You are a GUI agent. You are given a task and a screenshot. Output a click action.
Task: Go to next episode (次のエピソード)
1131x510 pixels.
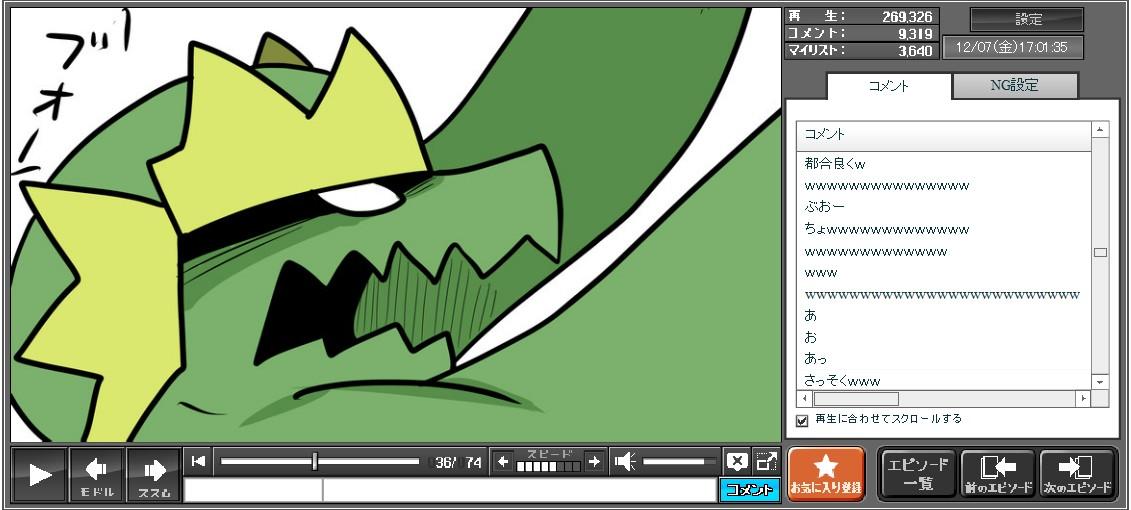point(1077,474)
